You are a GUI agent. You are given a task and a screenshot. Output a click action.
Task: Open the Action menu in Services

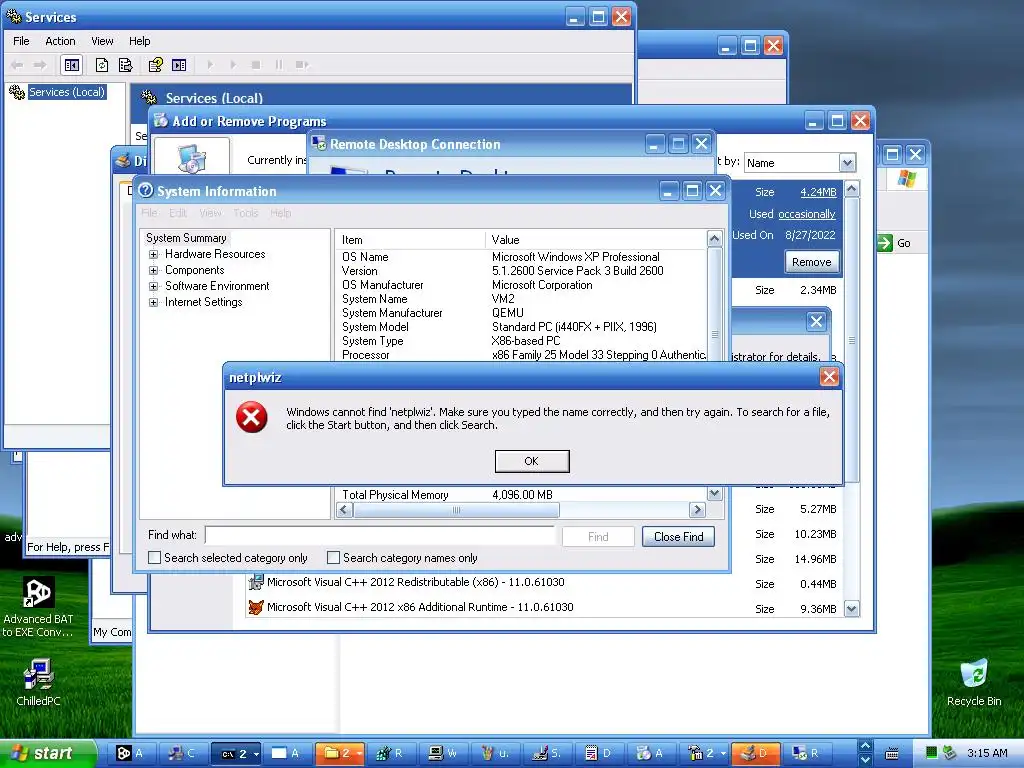click(60, 41)
